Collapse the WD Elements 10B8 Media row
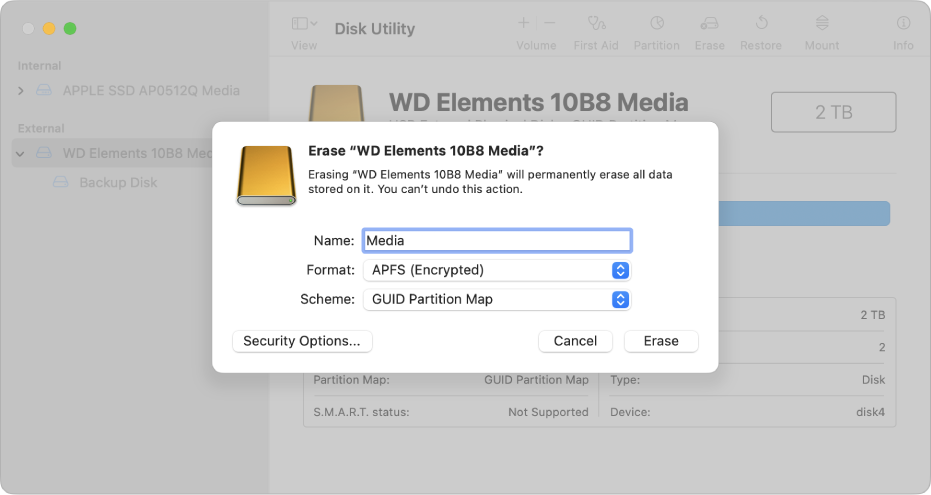This screenshot has width=931, height=495. point(20,154)
